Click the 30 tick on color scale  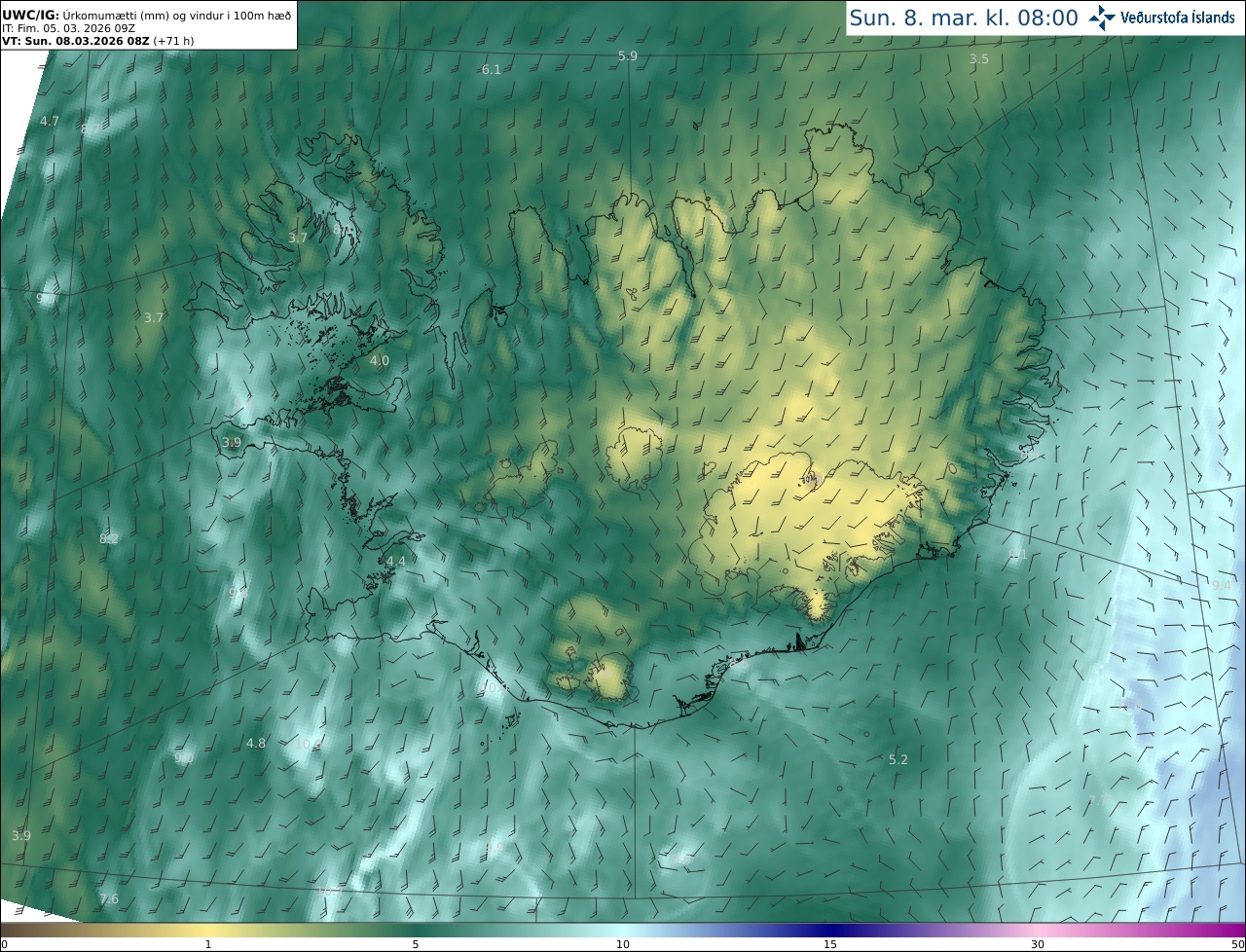[1038, 944]
